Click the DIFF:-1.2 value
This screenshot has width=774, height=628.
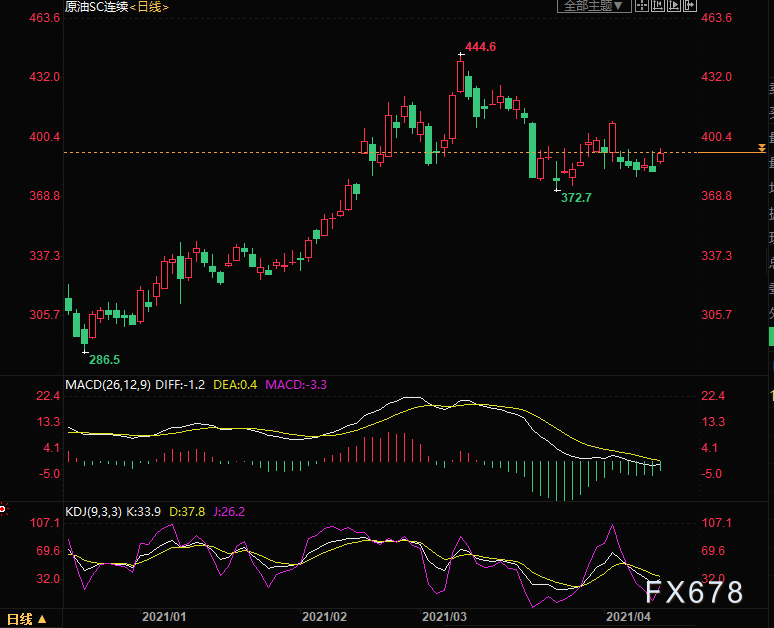pyautogui.click(x=180, y=385)
